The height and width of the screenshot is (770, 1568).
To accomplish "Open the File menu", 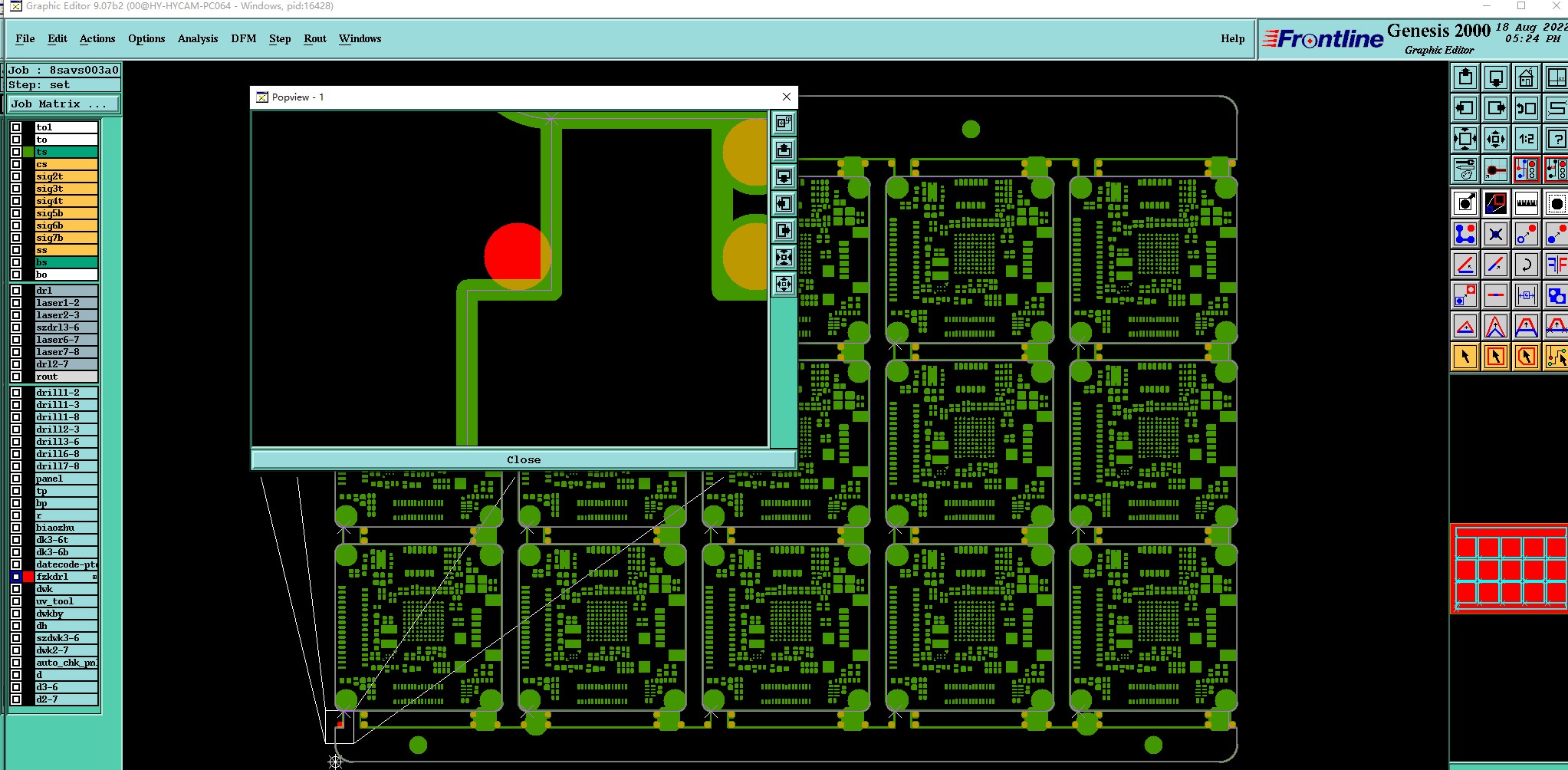I will (x=25, y=38).
